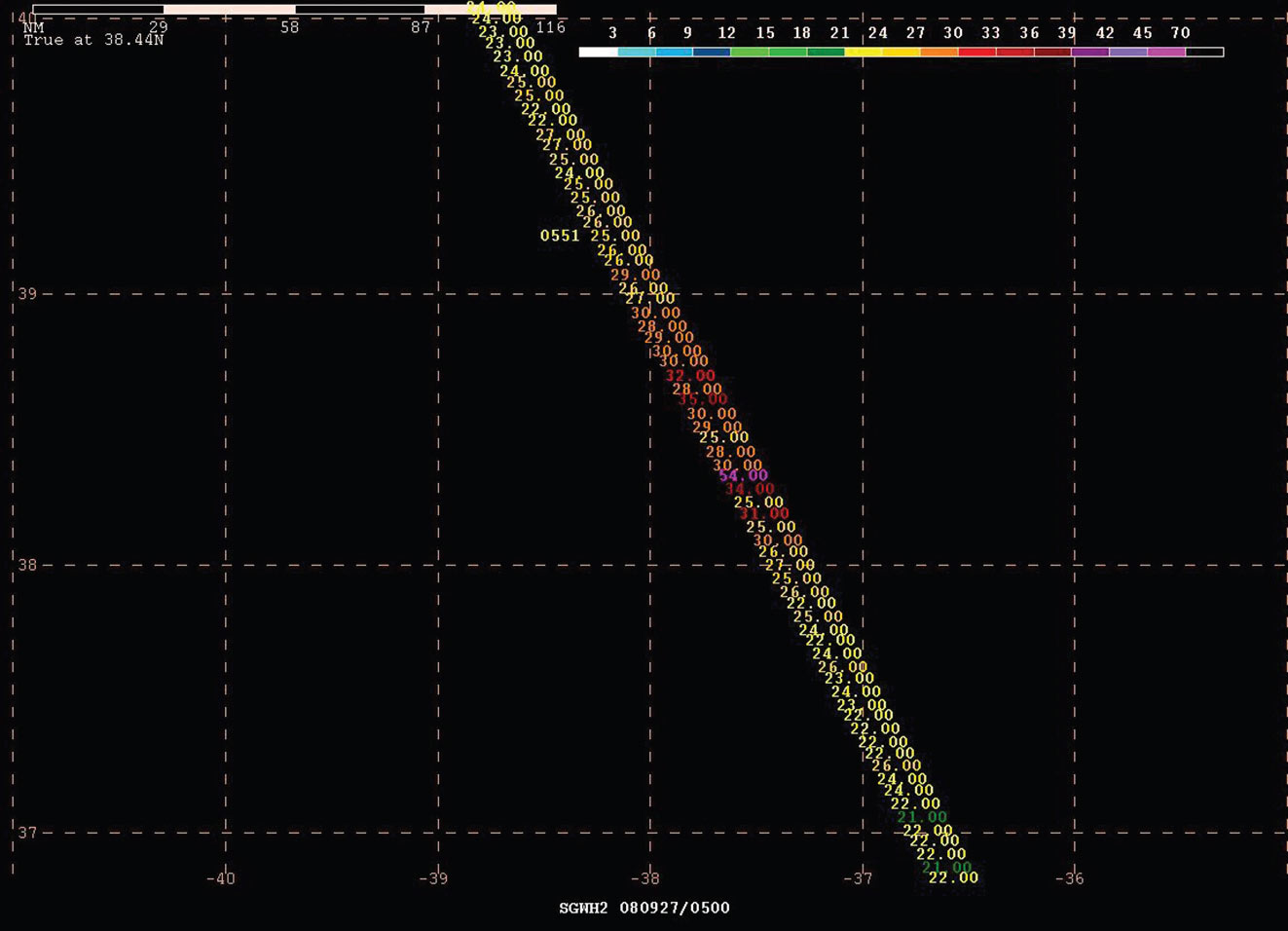The width and height of the screenshot is (1288, 931).
Task: Click the last 22.00 value at track bottom
Action: [953, 878]
